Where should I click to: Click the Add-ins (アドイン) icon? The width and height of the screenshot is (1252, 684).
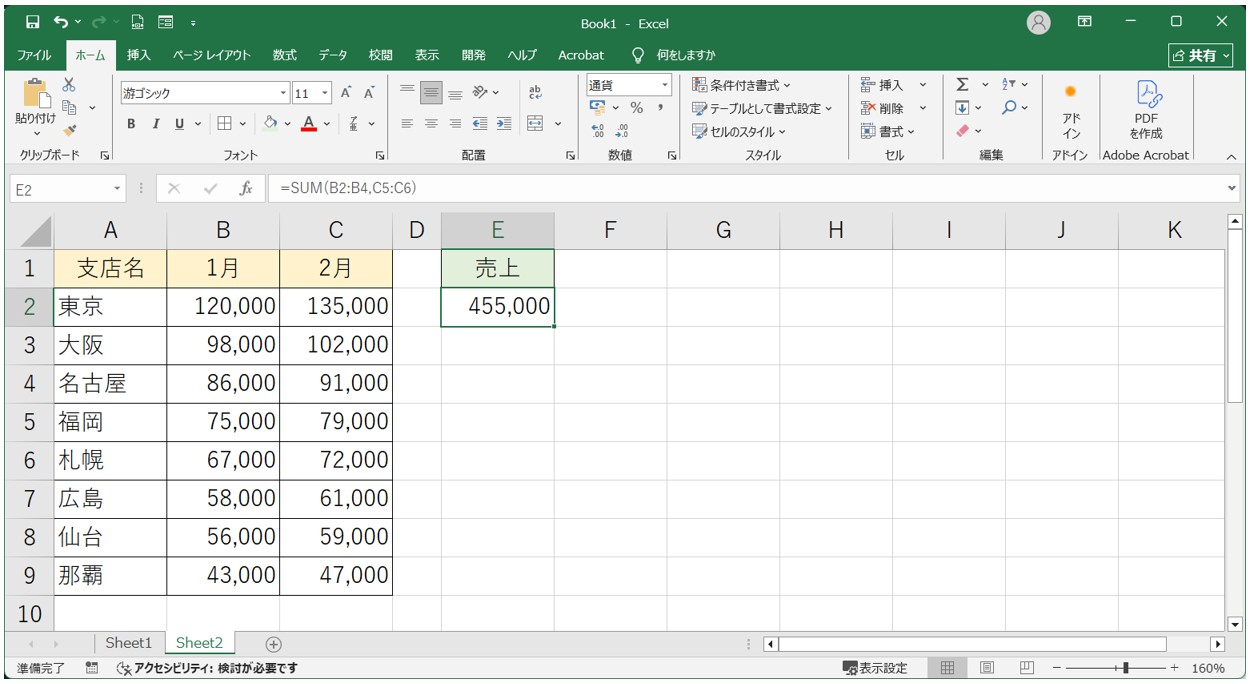coord(1071,110)
